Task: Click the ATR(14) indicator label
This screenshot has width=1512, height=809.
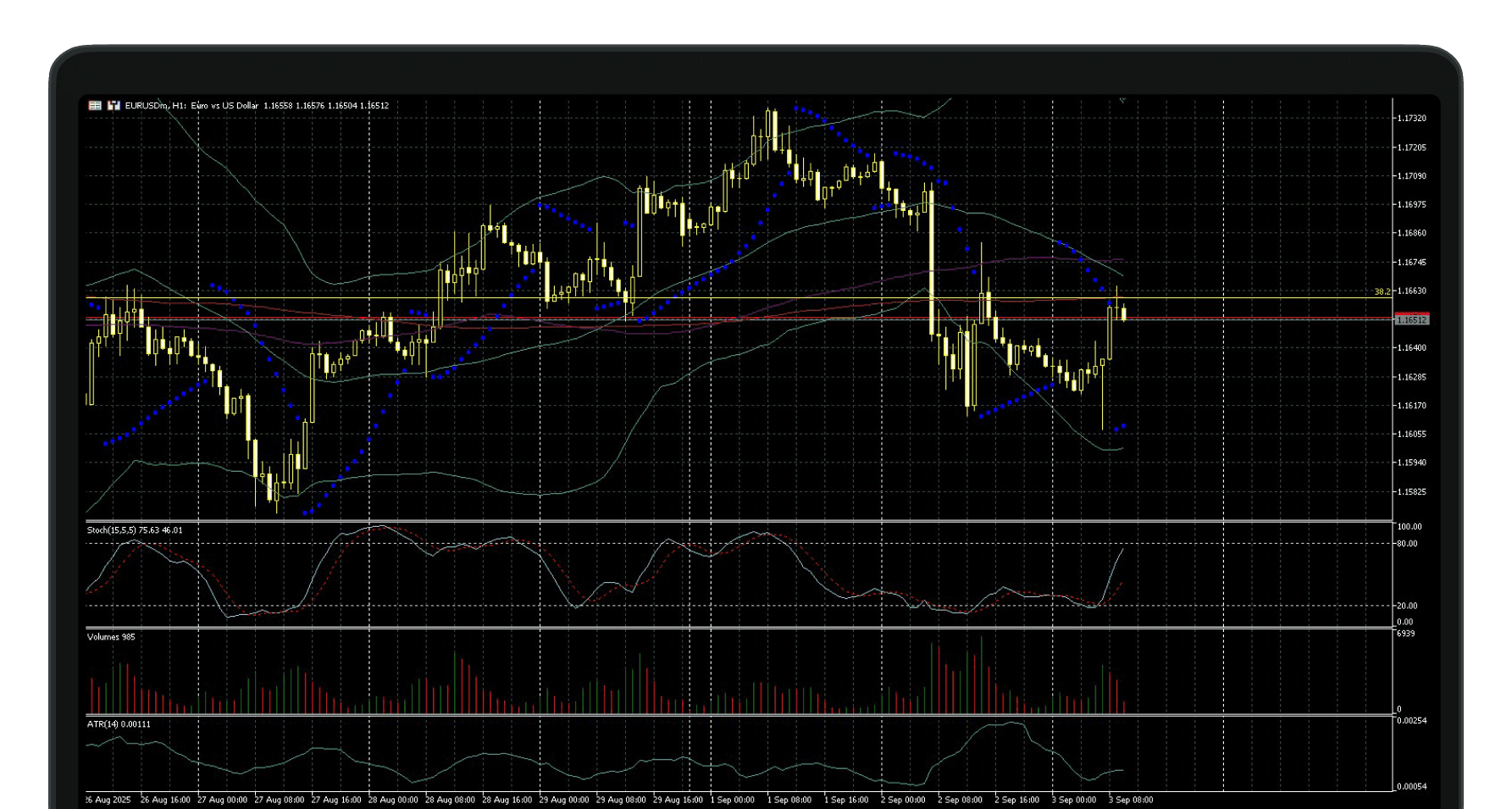Action: tap(119, 724)
